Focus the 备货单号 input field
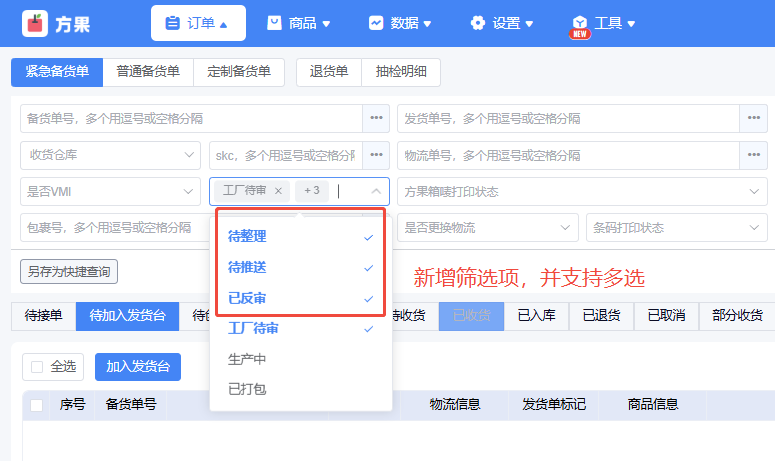This screenshot has width=775, height=461. (x=191, y=118)
